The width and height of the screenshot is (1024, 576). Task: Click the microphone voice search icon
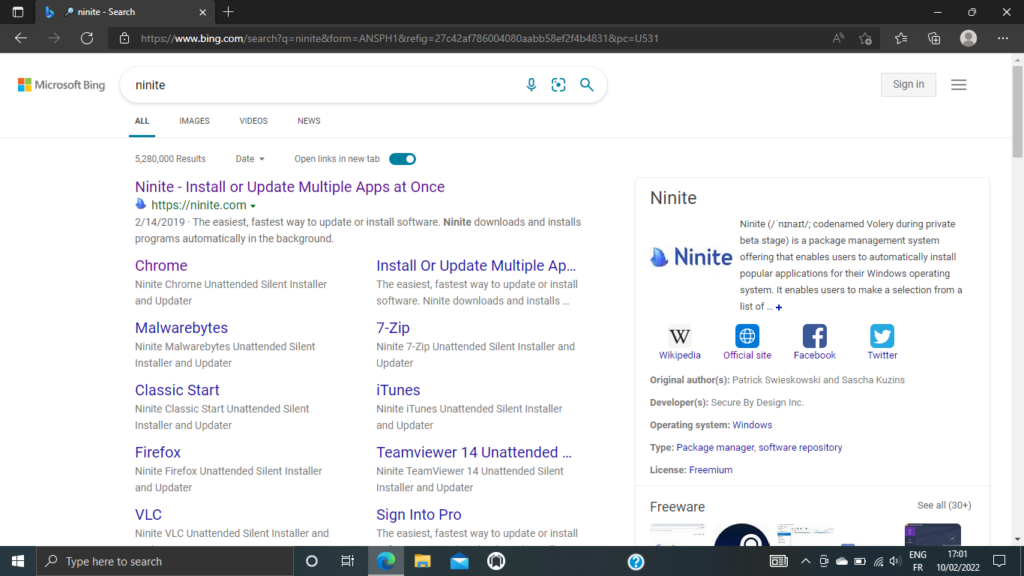click(531, 85)
